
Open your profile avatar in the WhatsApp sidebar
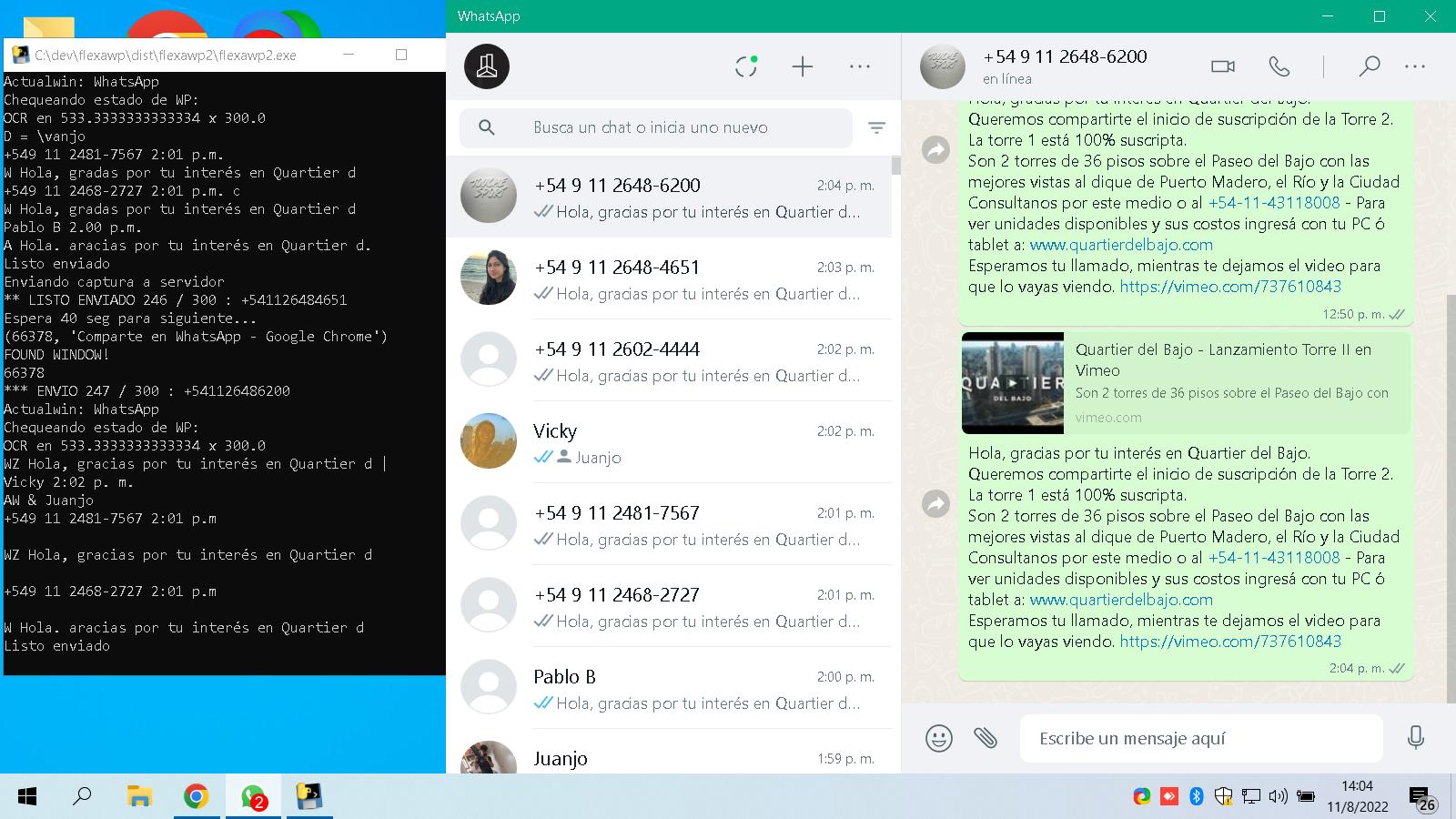point(487,66)
